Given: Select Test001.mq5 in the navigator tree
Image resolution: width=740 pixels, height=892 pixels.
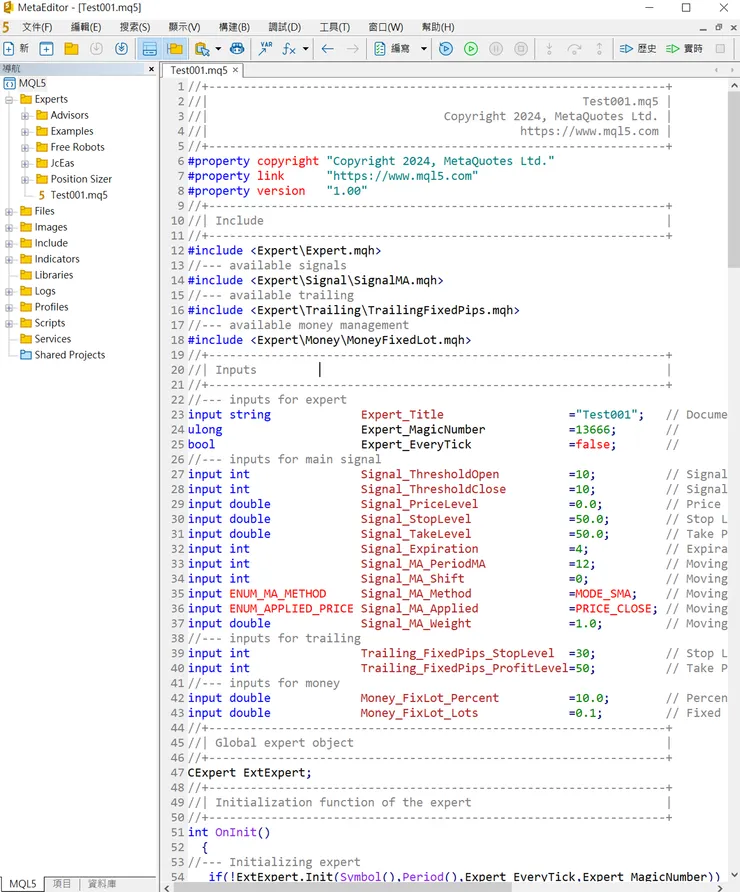Looking at the screenshot, I should 78,195.
